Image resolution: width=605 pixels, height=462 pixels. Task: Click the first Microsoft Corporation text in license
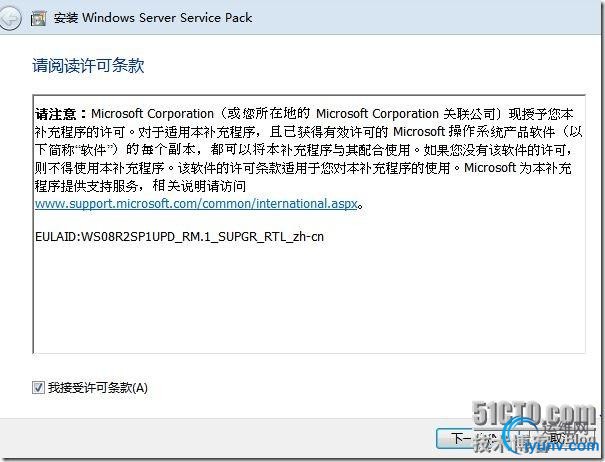tap(152, 114)
